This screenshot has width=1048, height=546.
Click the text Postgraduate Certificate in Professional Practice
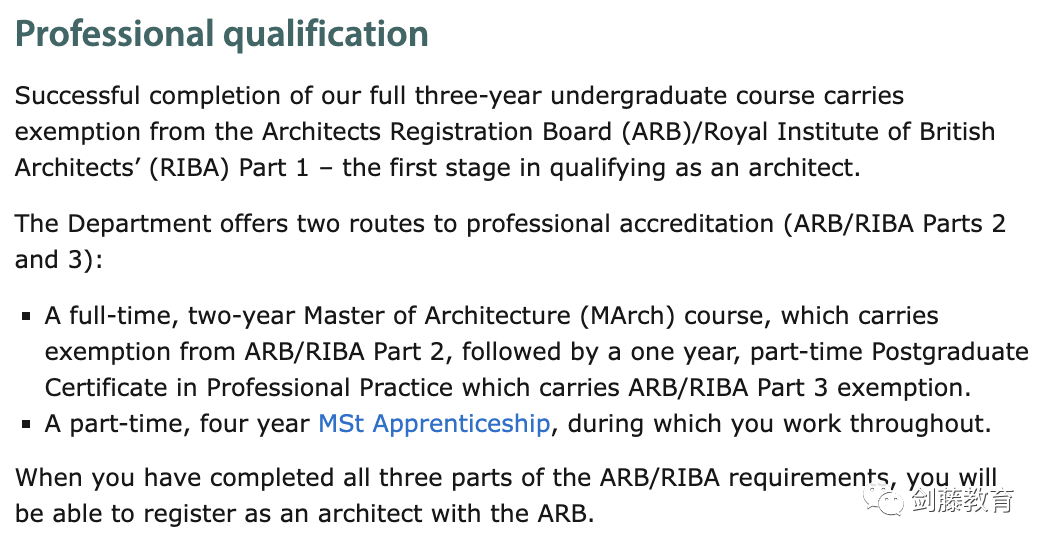(x=537, y=370)
